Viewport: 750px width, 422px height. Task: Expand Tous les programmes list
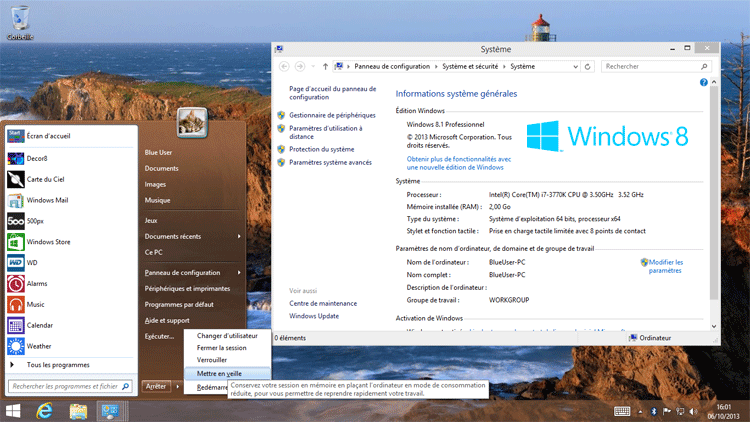click(57, 365)
